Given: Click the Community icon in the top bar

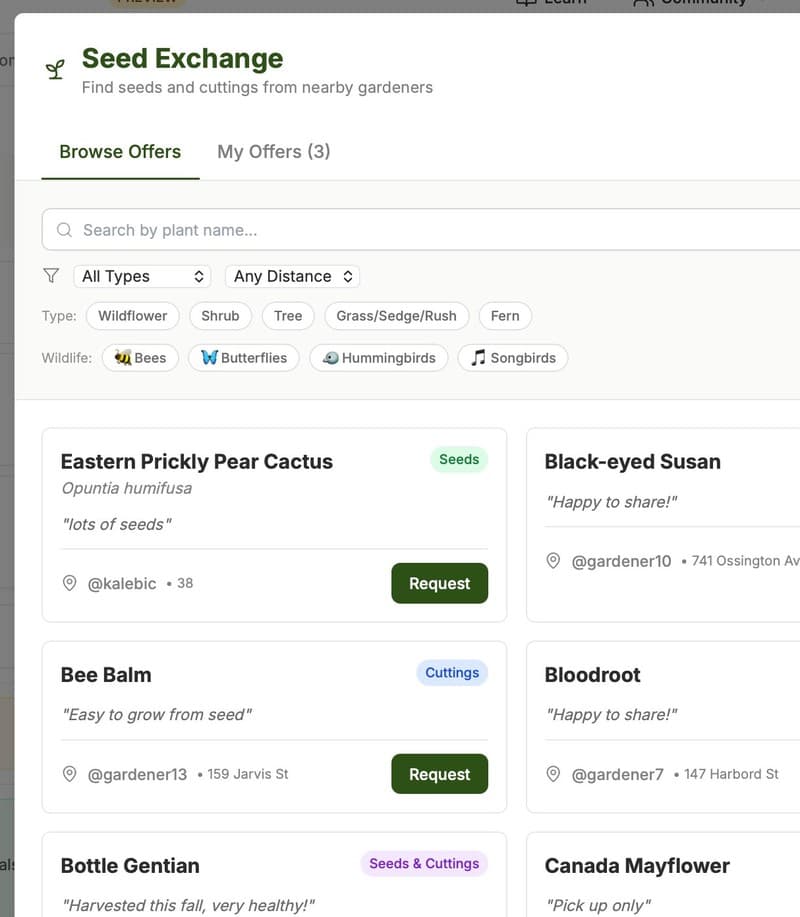Looking at the screenshot, I should (x=646, y=3).
